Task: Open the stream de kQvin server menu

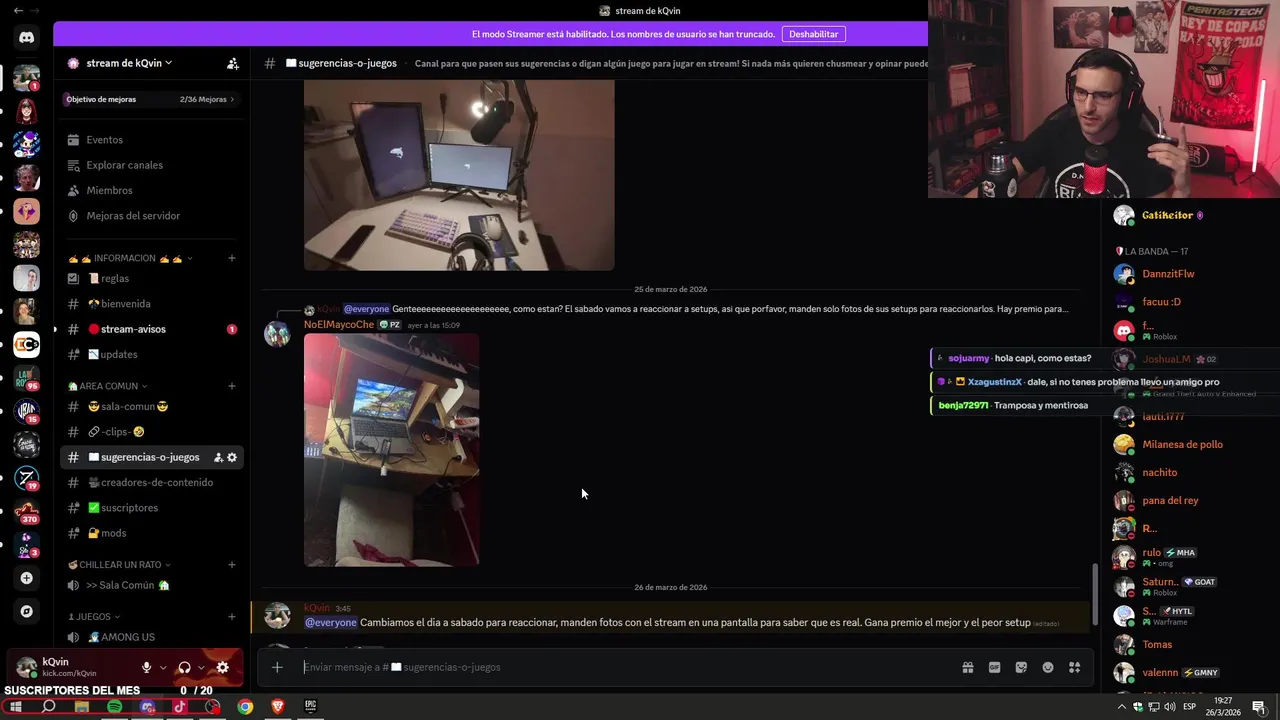Action: coord(128,63)
